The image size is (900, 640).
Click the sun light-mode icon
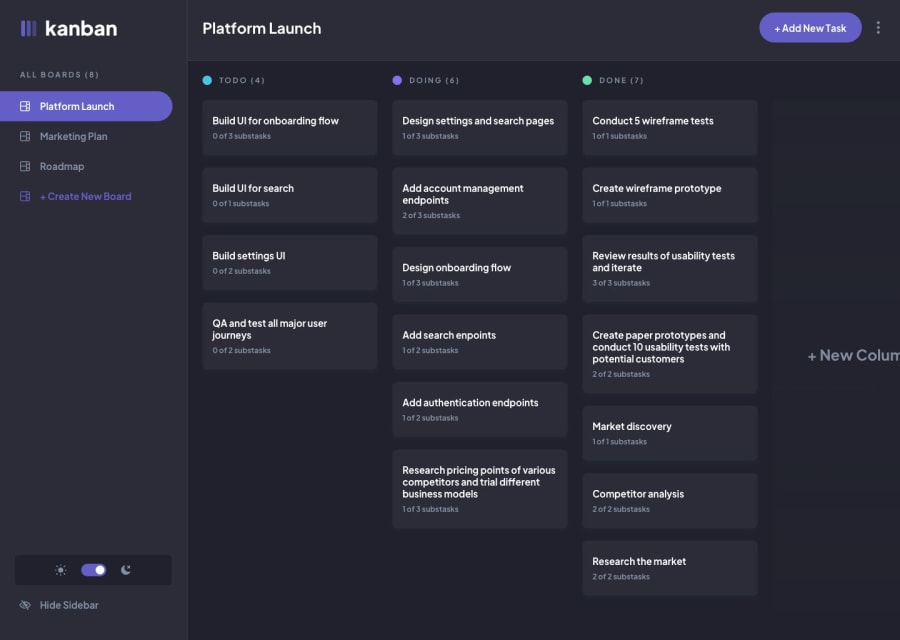[61, 570]
